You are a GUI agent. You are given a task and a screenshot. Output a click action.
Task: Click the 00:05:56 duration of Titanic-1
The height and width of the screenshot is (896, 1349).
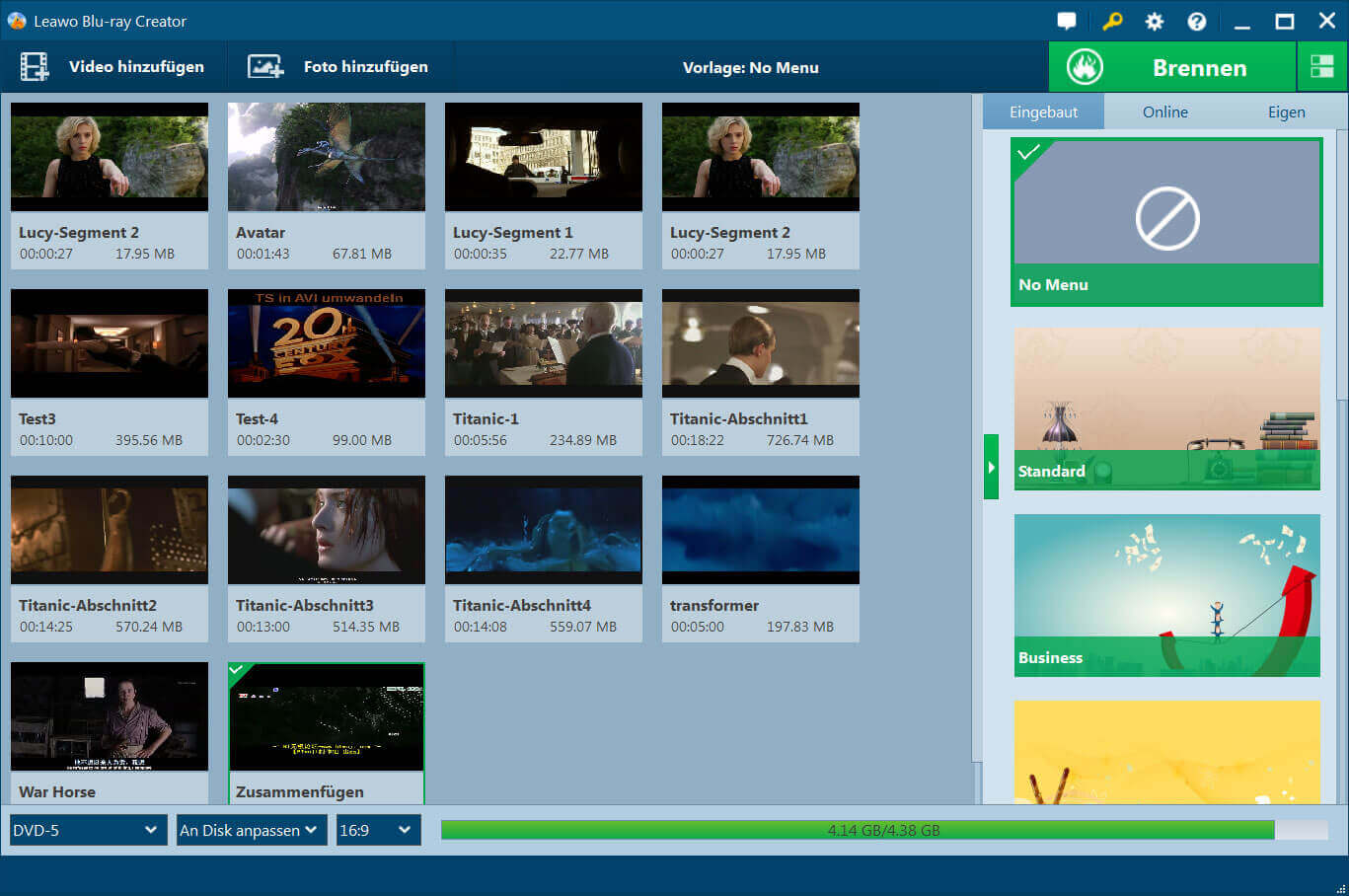pos(481,440)
